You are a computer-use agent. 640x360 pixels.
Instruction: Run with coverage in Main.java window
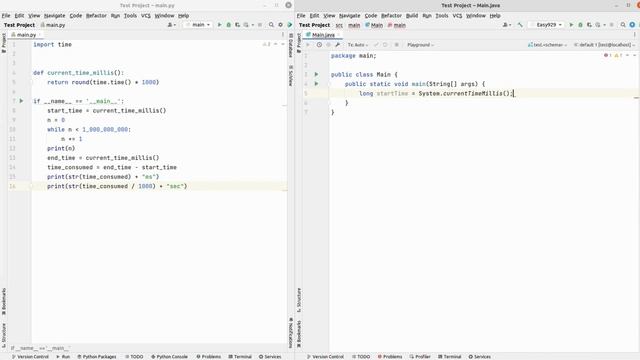tap(589, 25)
